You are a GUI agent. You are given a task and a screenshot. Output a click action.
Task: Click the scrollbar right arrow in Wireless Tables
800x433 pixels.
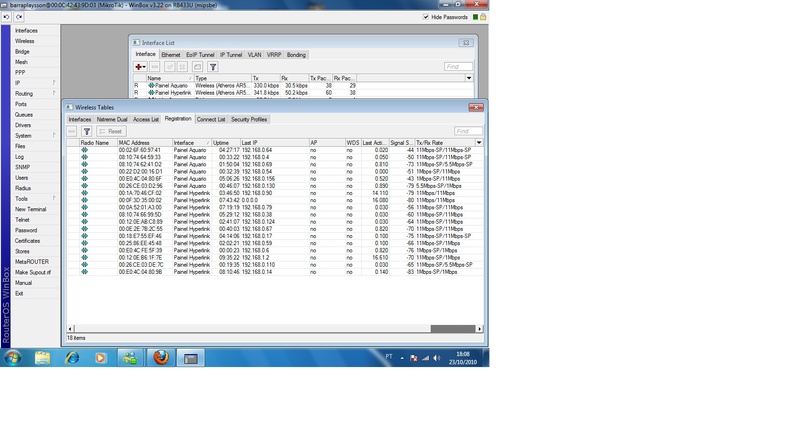pos(479,329)
